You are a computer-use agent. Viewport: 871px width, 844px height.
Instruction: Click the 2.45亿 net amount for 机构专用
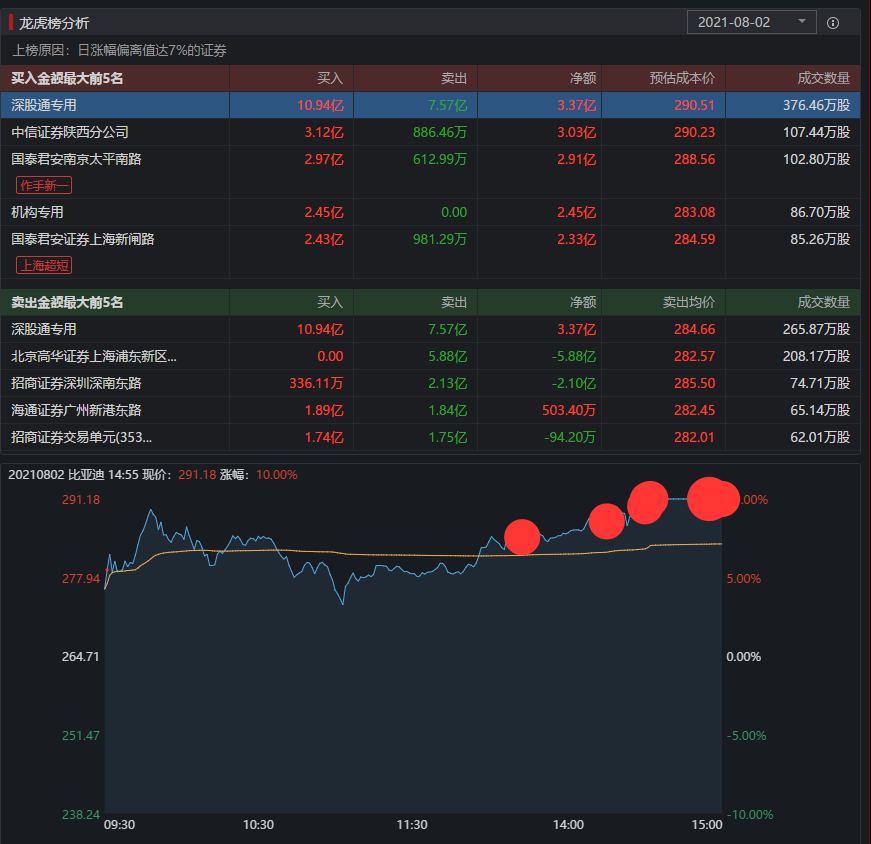click(577, 212)
